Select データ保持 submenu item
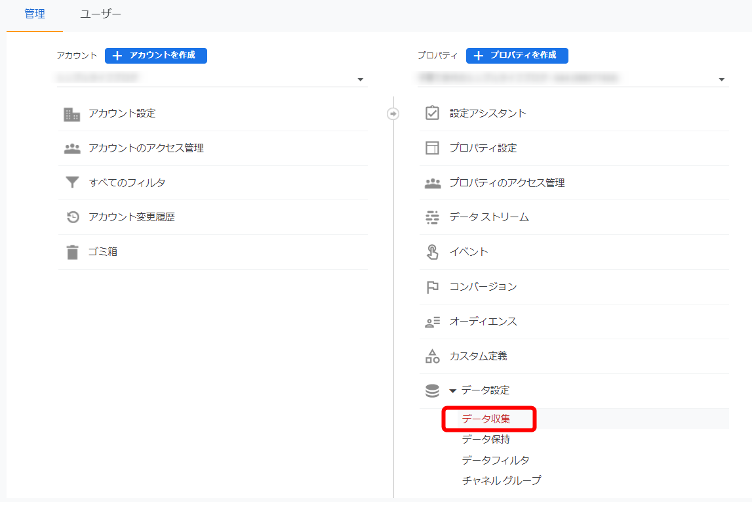This screenshot has height=505, width=755. tap(486, 440)
